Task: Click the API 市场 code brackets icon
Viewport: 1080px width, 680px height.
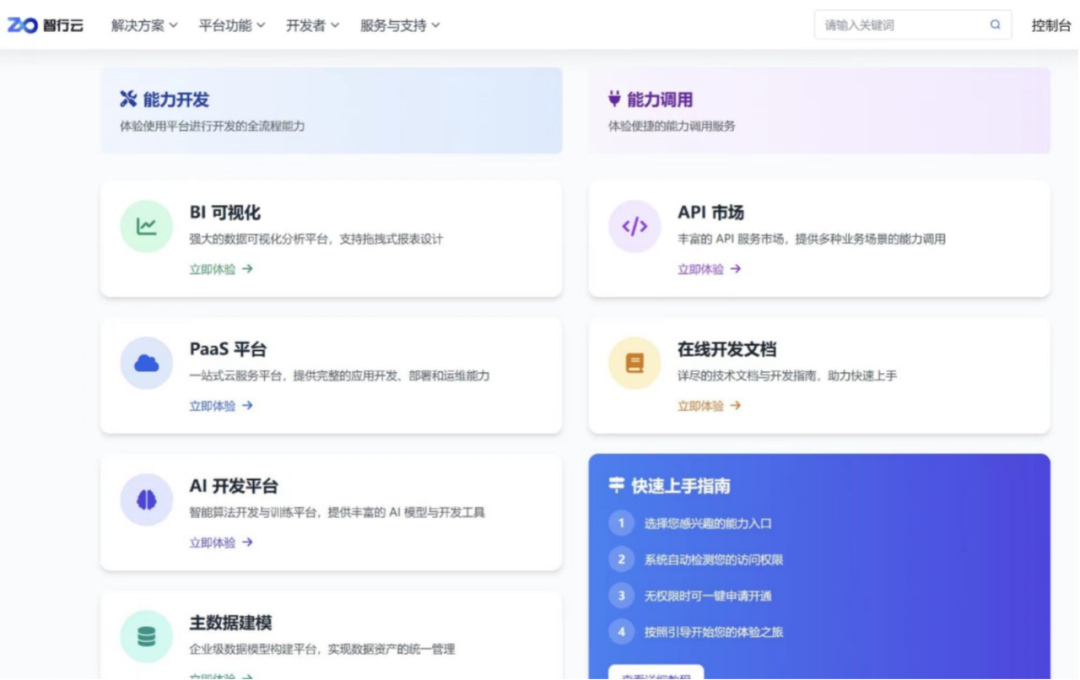Action: coord(634,226)
